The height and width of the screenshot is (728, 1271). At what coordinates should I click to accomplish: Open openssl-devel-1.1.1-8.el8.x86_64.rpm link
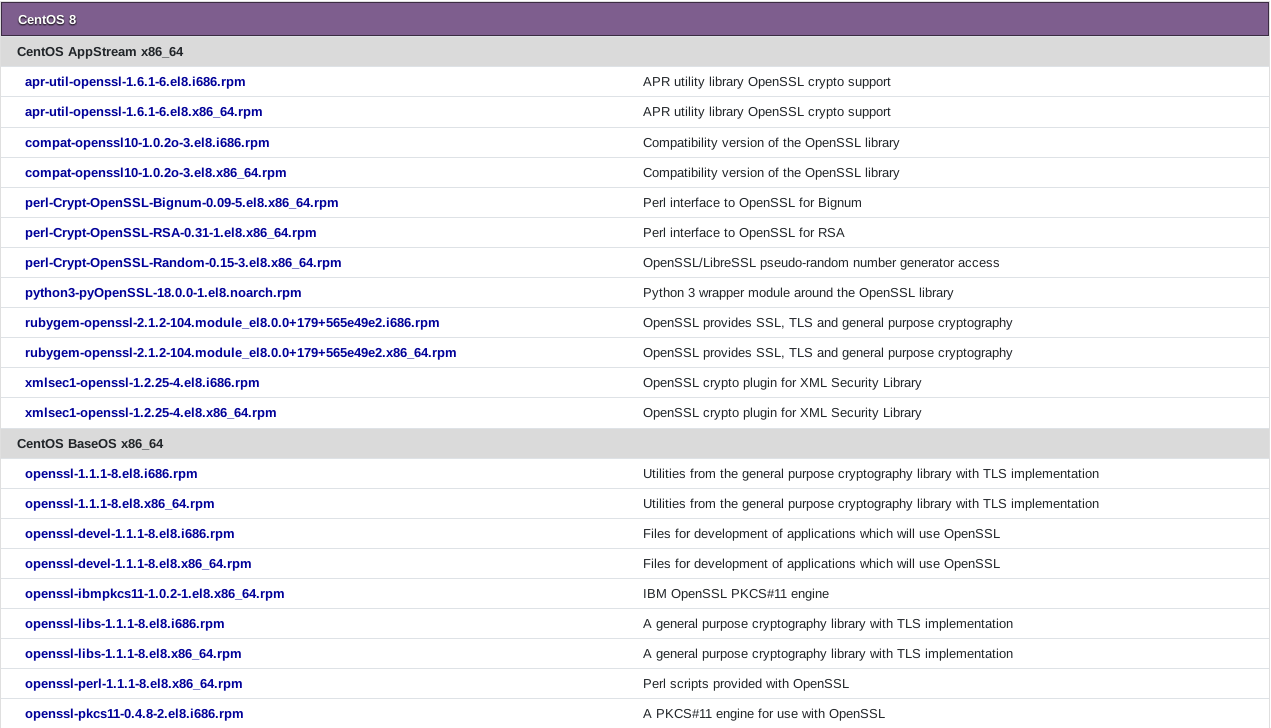(x=138, y=564)
